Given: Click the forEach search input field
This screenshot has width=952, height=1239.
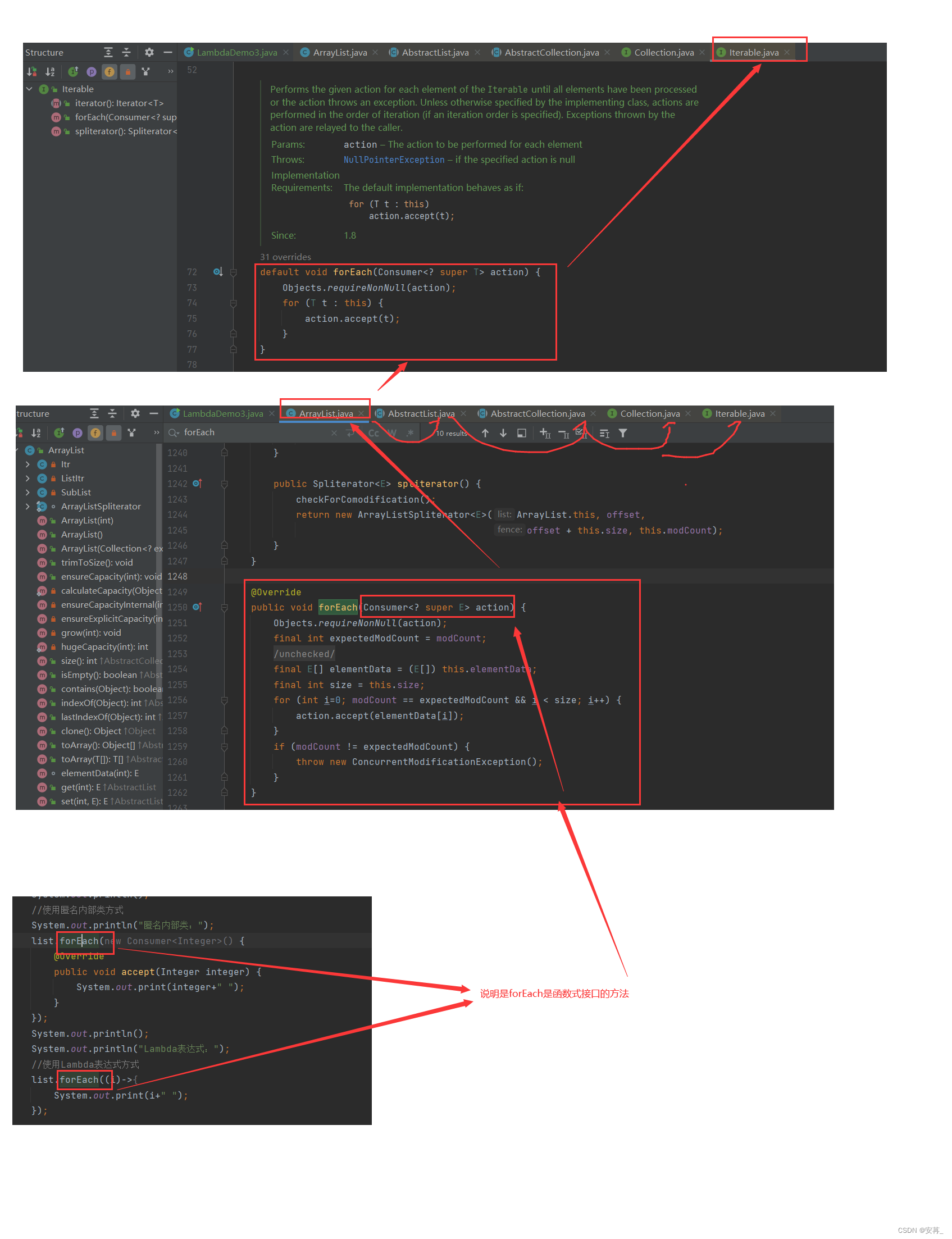Looking at the screenshot, I should [255, 433].
